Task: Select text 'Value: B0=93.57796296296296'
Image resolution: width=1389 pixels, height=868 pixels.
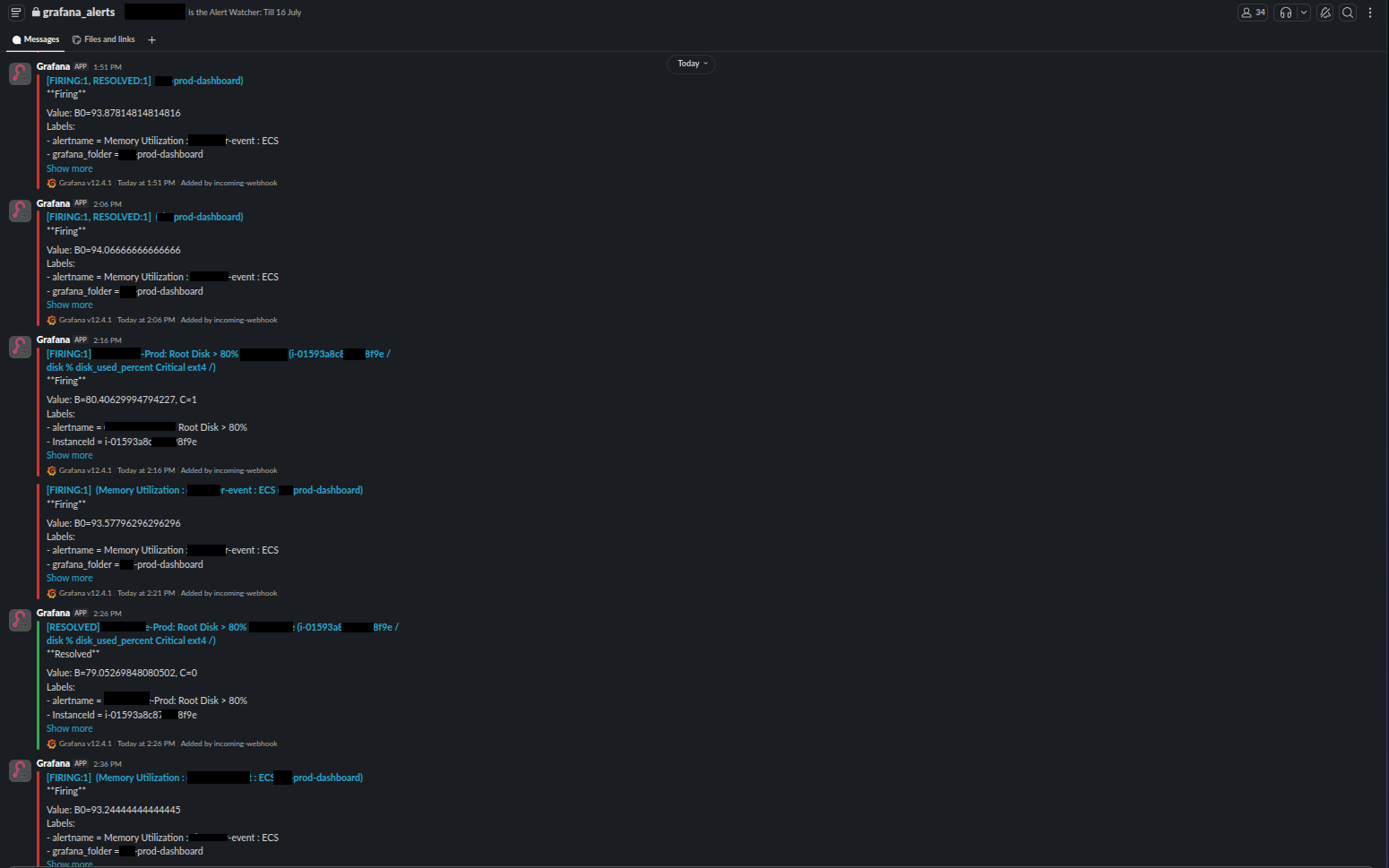Action: coord(114,523)
